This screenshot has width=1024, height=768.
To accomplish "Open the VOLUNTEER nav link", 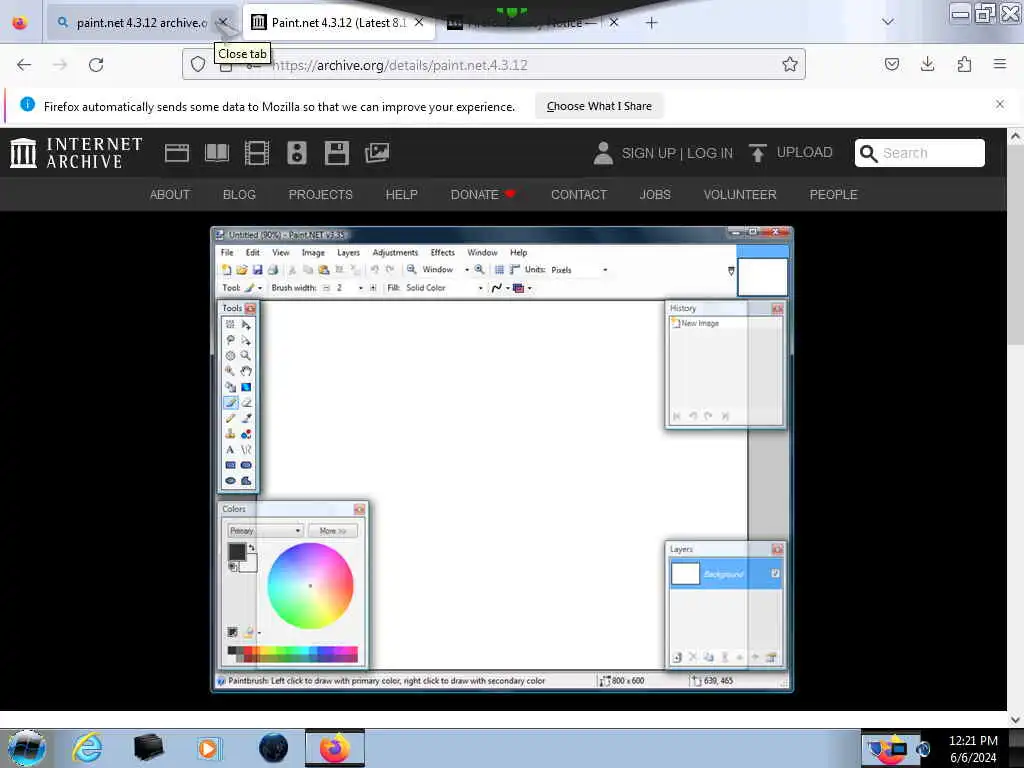I will (740, 195).
